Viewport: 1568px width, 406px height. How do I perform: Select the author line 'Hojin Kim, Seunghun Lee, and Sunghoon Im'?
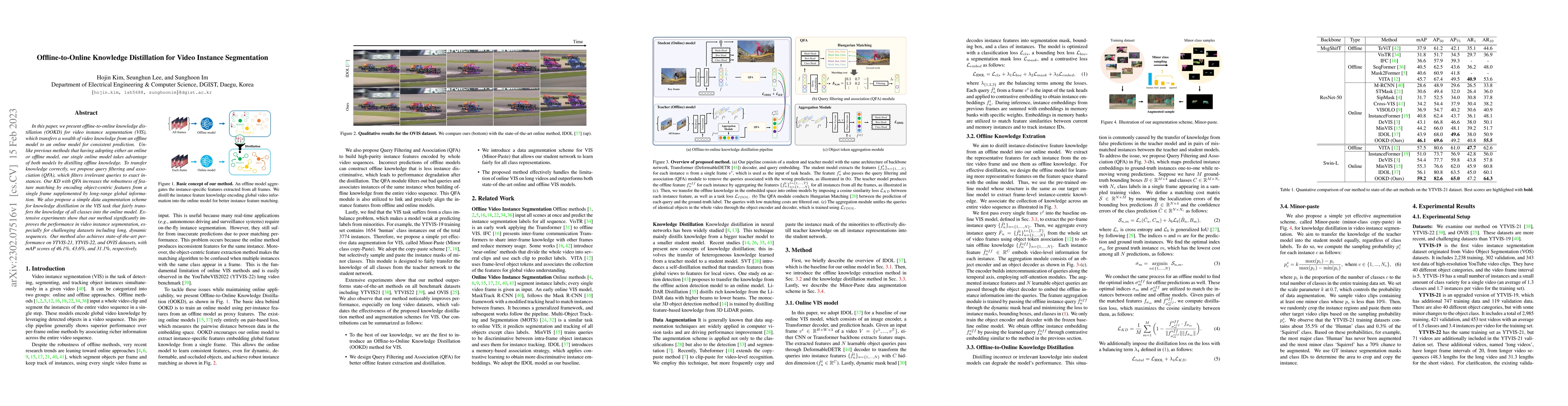pyautogui.click(x=152, y=77)
